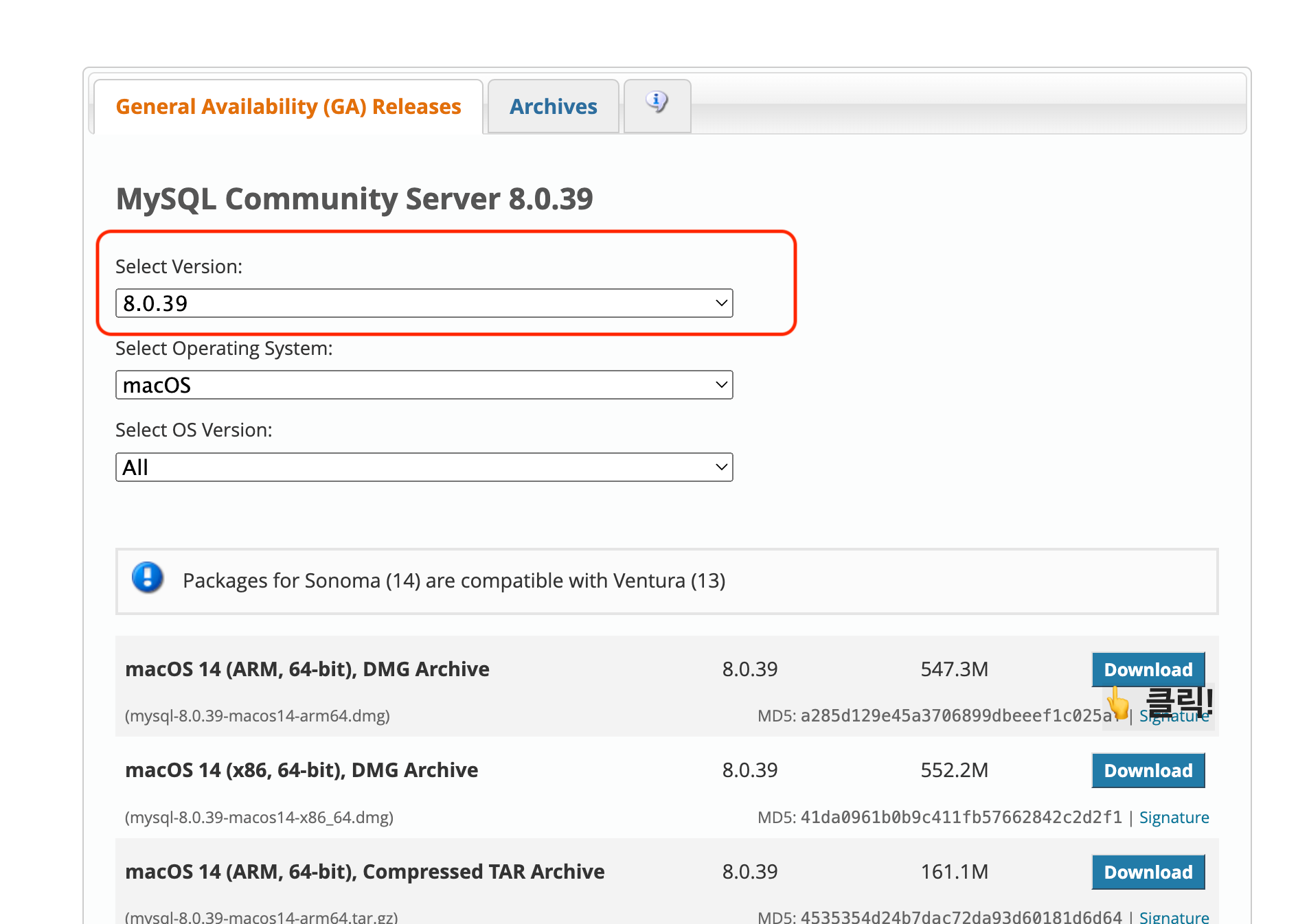Click the 547.3M file size

point(954,669)
